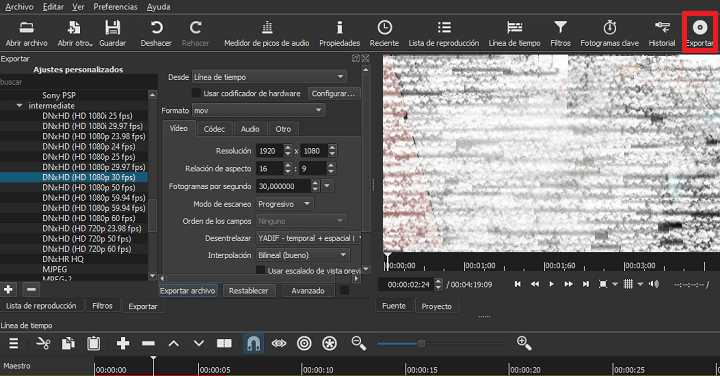The height and width of the screenshot is (376, 720).
Task: Copy the clip in the timeline toolbar
Action: point(68,343)
